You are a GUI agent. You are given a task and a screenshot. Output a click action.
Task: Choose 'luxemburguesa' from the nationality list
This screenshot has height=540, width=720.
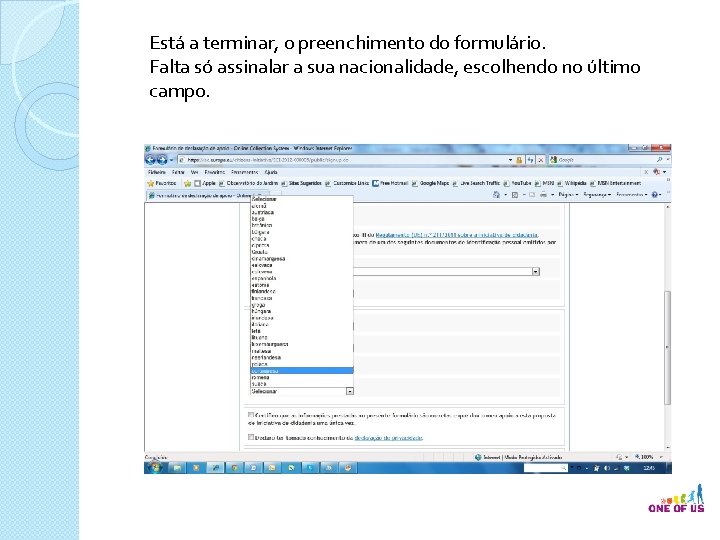pyautogui.click(x=302, y=344)
